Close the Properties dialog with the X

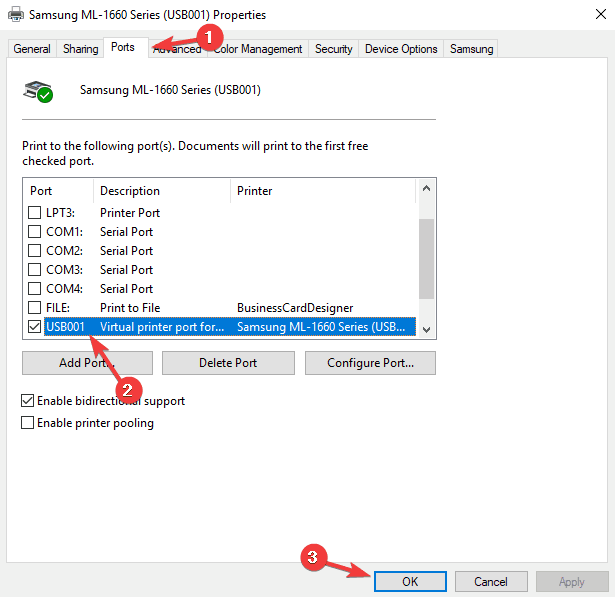coord(600,15)
